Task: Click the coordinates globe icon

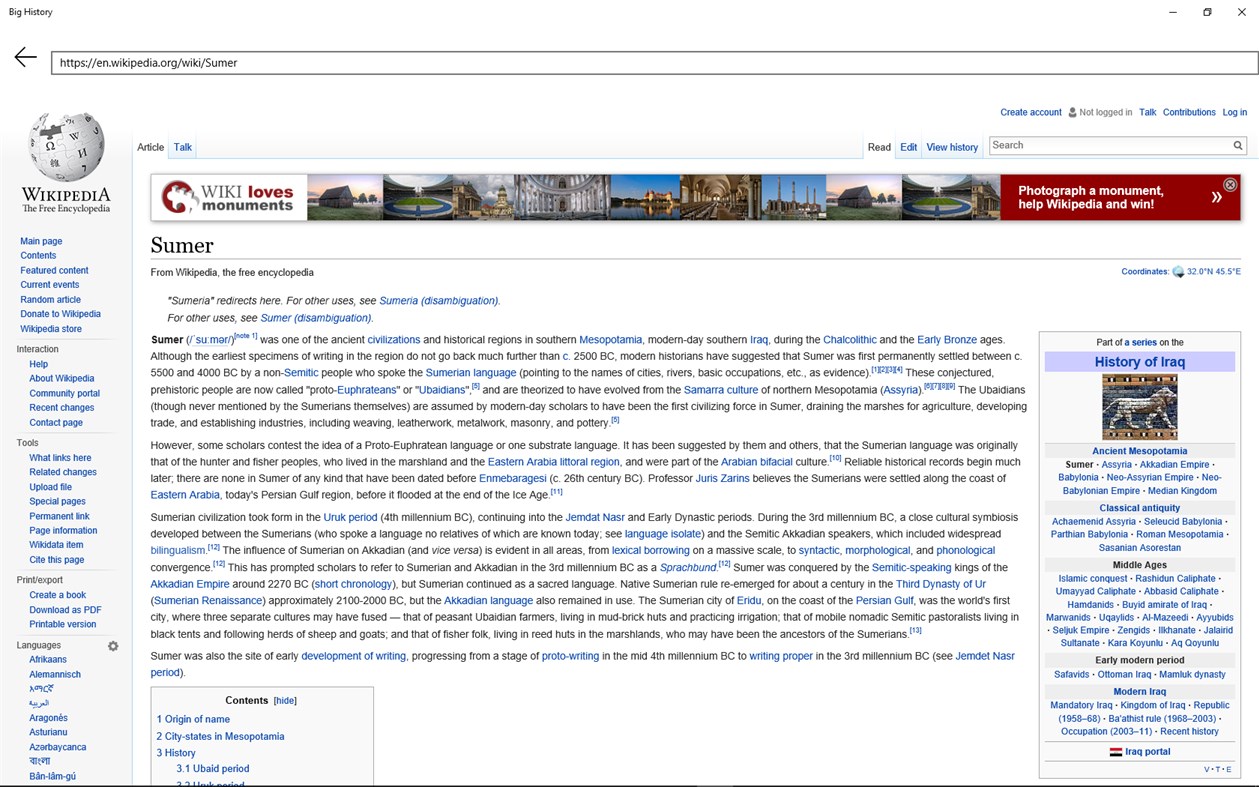Action: point(1178,272)
